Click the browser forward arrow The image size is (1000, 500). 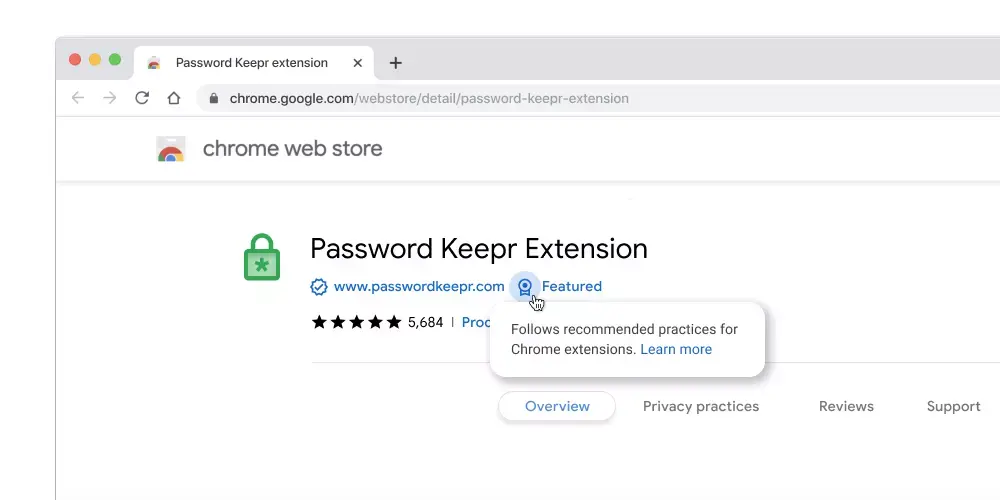pos(110,98)
